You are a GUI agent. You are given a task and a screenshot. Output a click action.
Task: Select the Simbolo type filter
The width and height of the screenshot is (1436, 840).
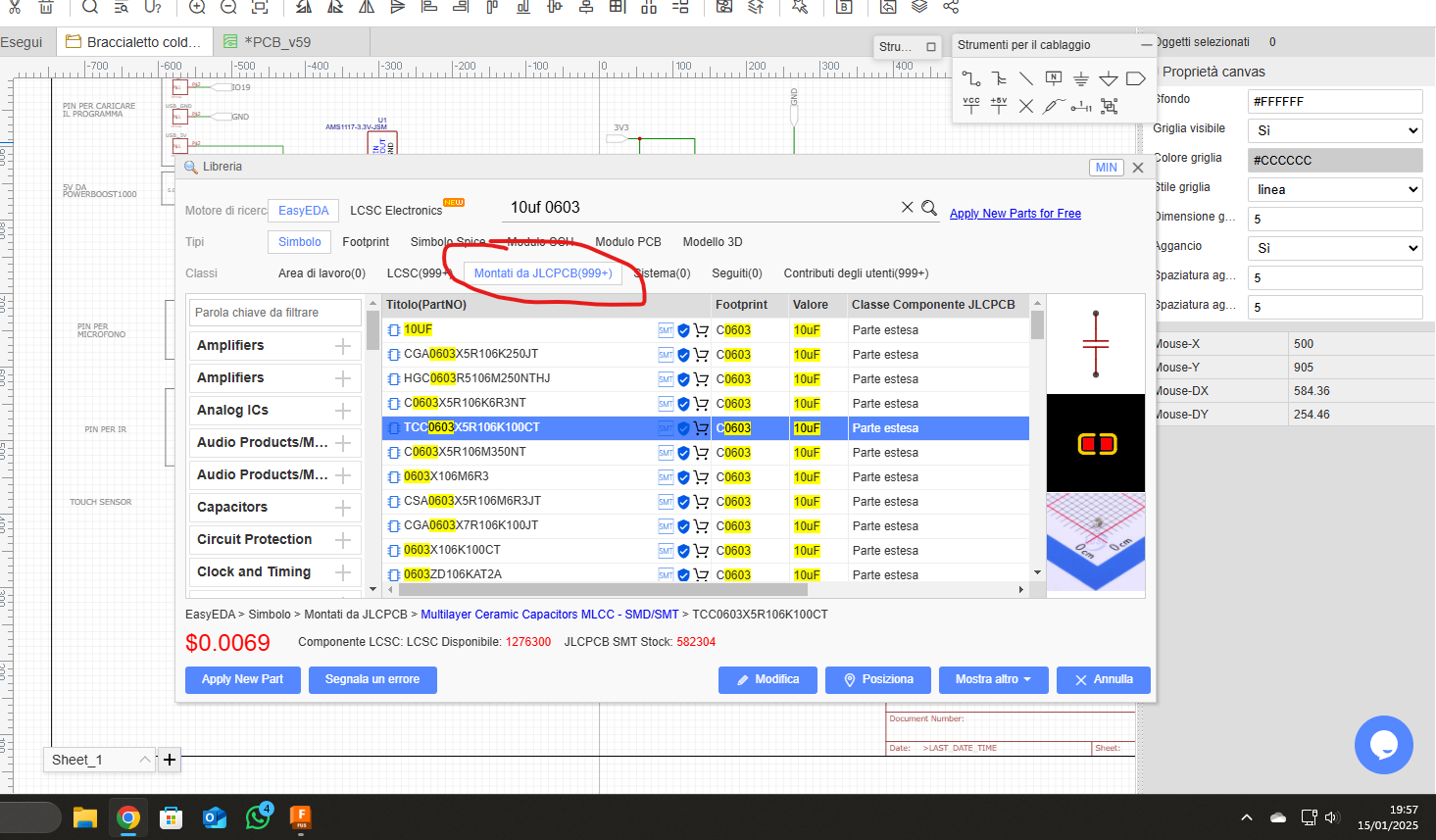[x=299, y=242]
